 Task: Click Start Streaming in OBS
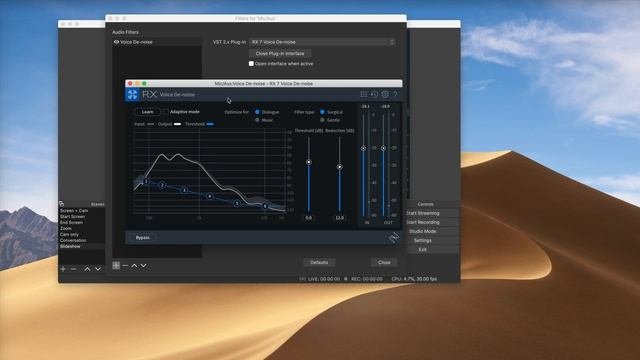[422, 213]
